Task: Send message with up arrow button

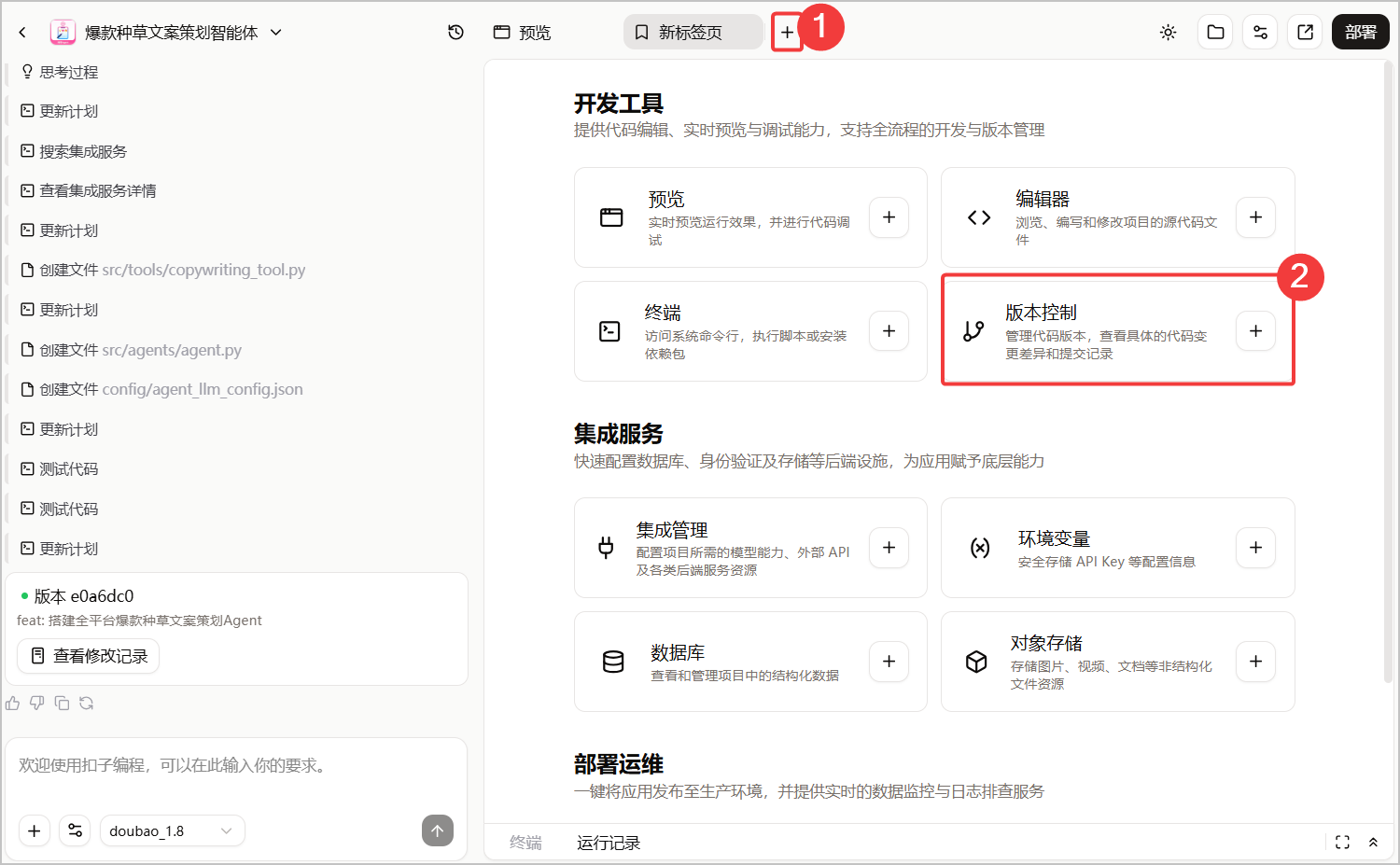Action: (438, 830)
